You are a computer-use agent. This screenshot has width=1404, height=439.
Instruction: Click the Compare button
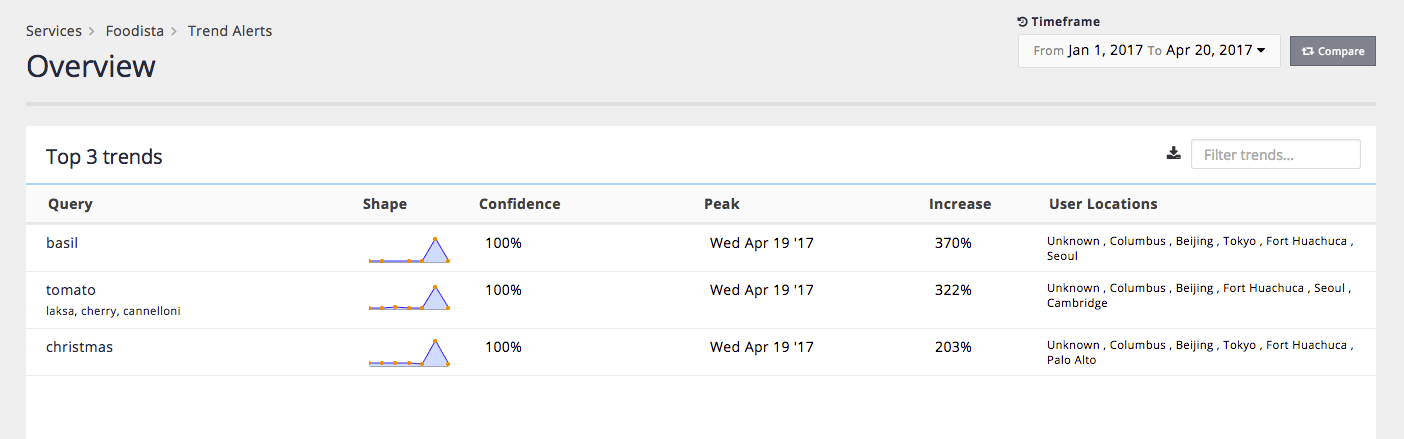1332,51
